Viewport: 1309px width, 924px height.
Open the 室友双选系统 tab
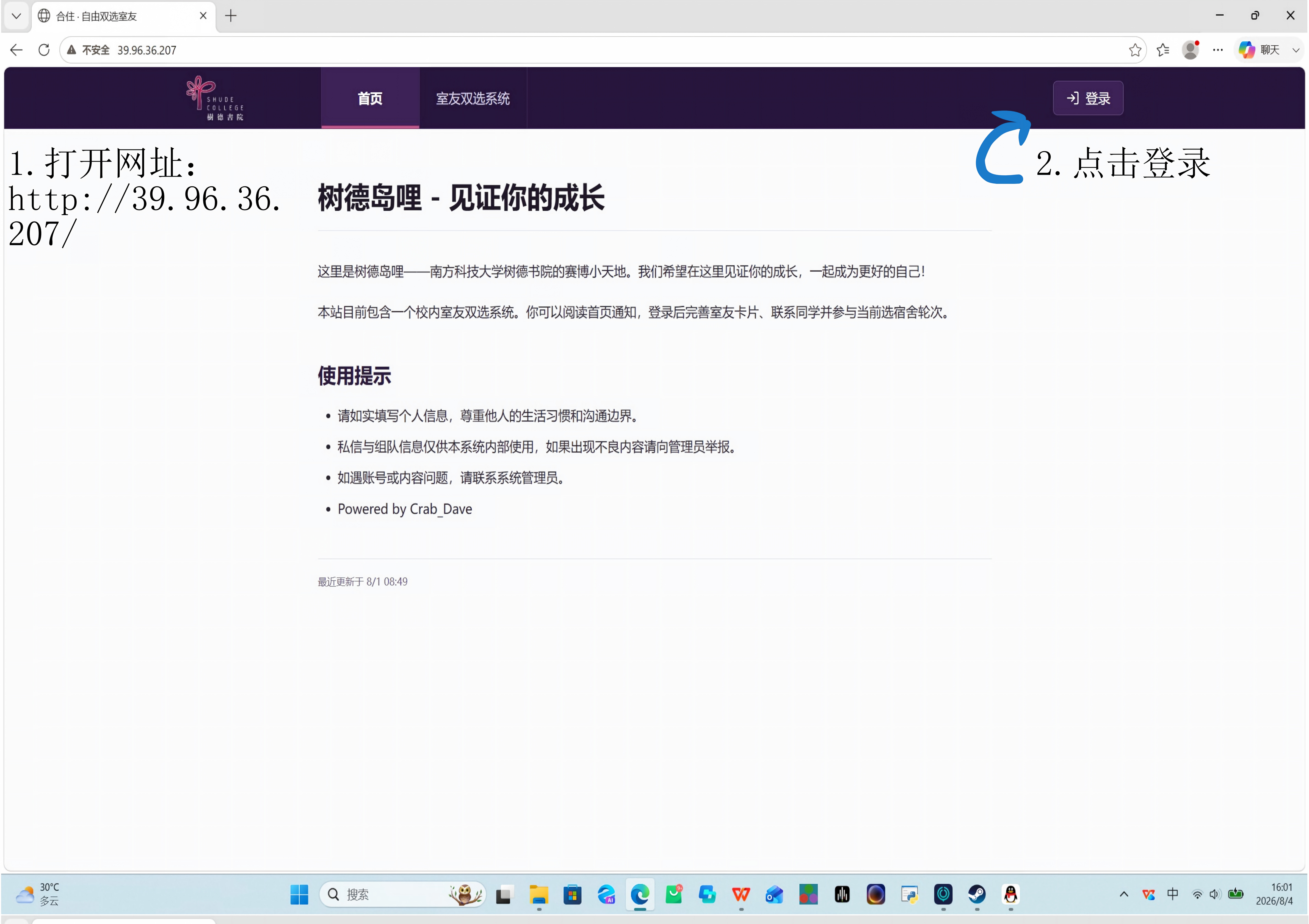pos(473,98)
